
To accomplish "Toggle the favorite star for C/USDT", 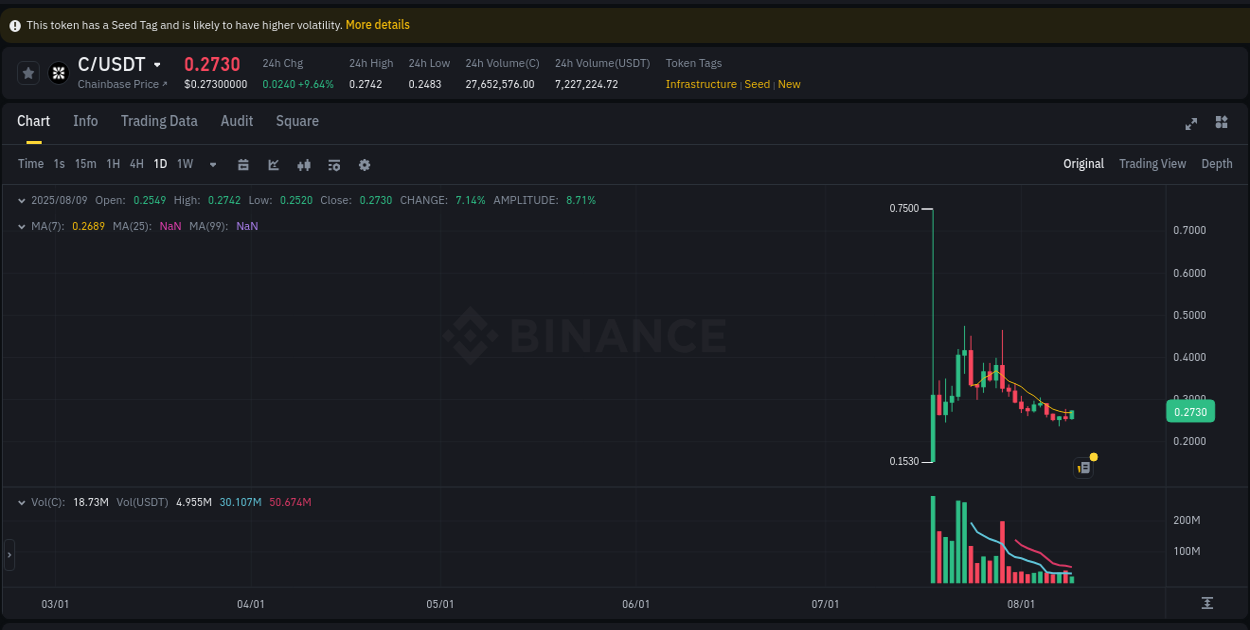I will click(28, 72).
